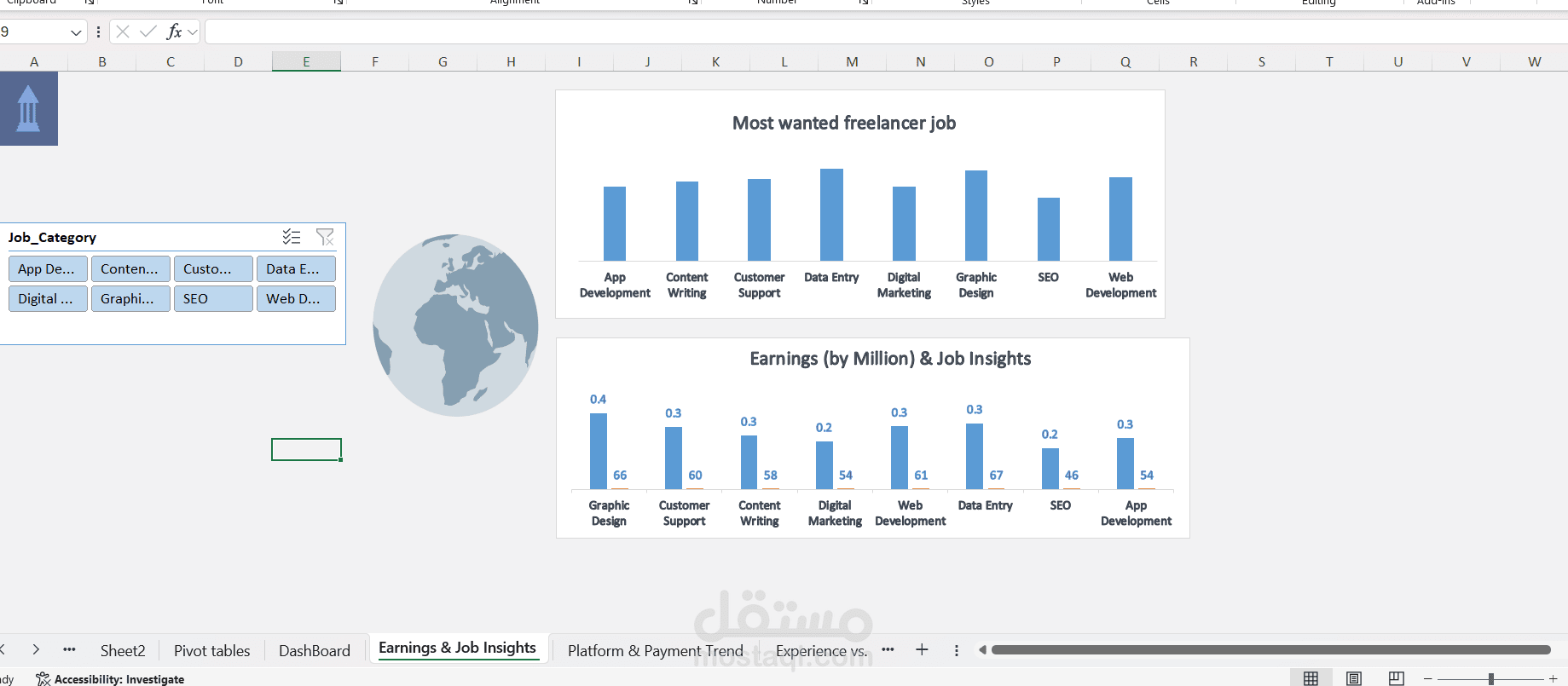Select the active cell E green box
The image size is (1568, 686).
tap(306, 449)
